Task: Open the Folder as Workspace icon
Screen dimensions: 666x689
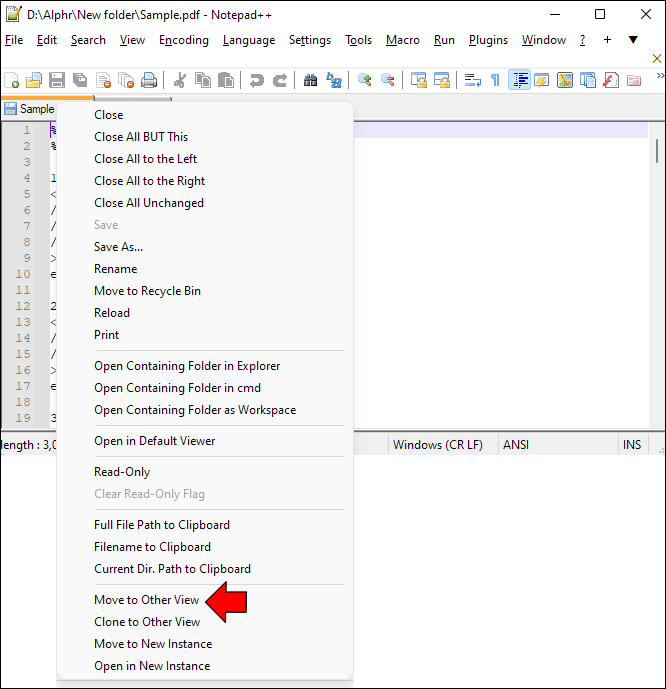Action: tap(634, 80)
